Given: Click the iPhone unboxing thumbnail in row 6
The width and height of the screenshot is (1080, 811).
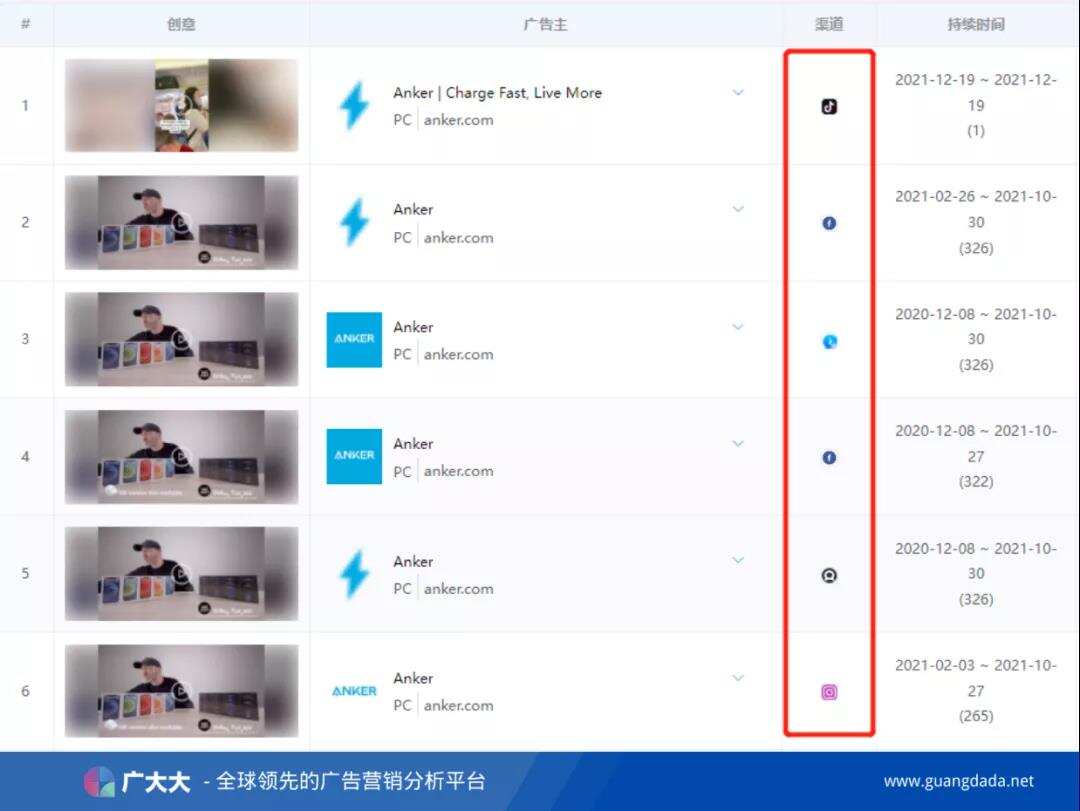Looking at the screenshot, I should tap(181, 690).
